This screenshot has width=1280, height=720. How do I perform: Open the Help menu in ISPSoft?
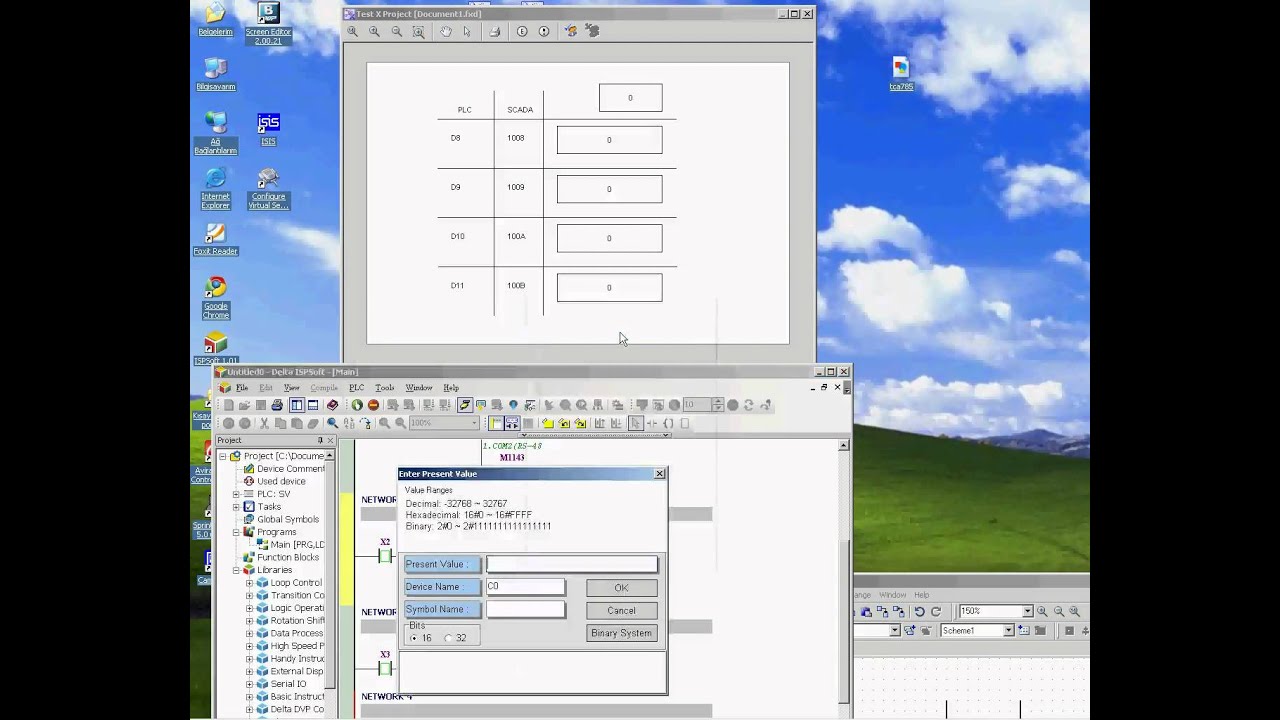pos(451,388)
